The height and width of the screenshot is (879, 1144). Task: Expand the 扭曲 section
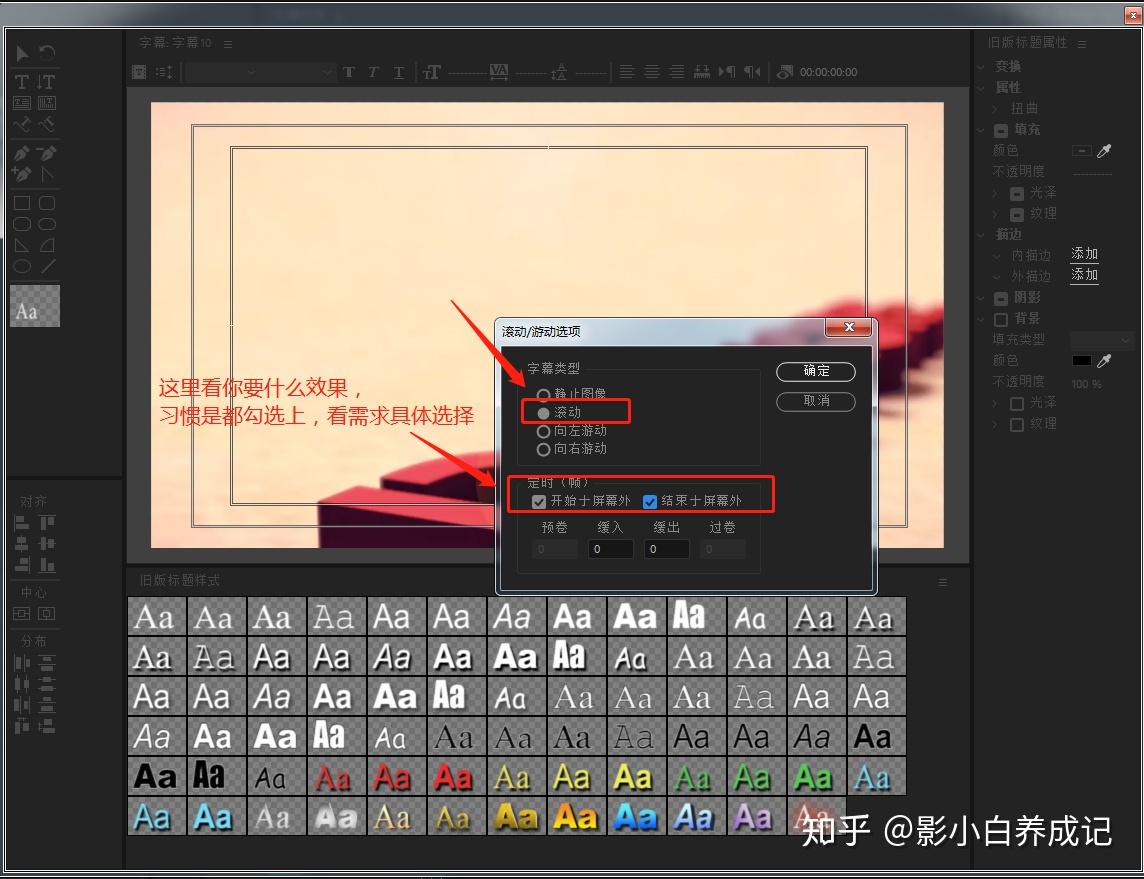pyautogui.click(x=995, y=108)
